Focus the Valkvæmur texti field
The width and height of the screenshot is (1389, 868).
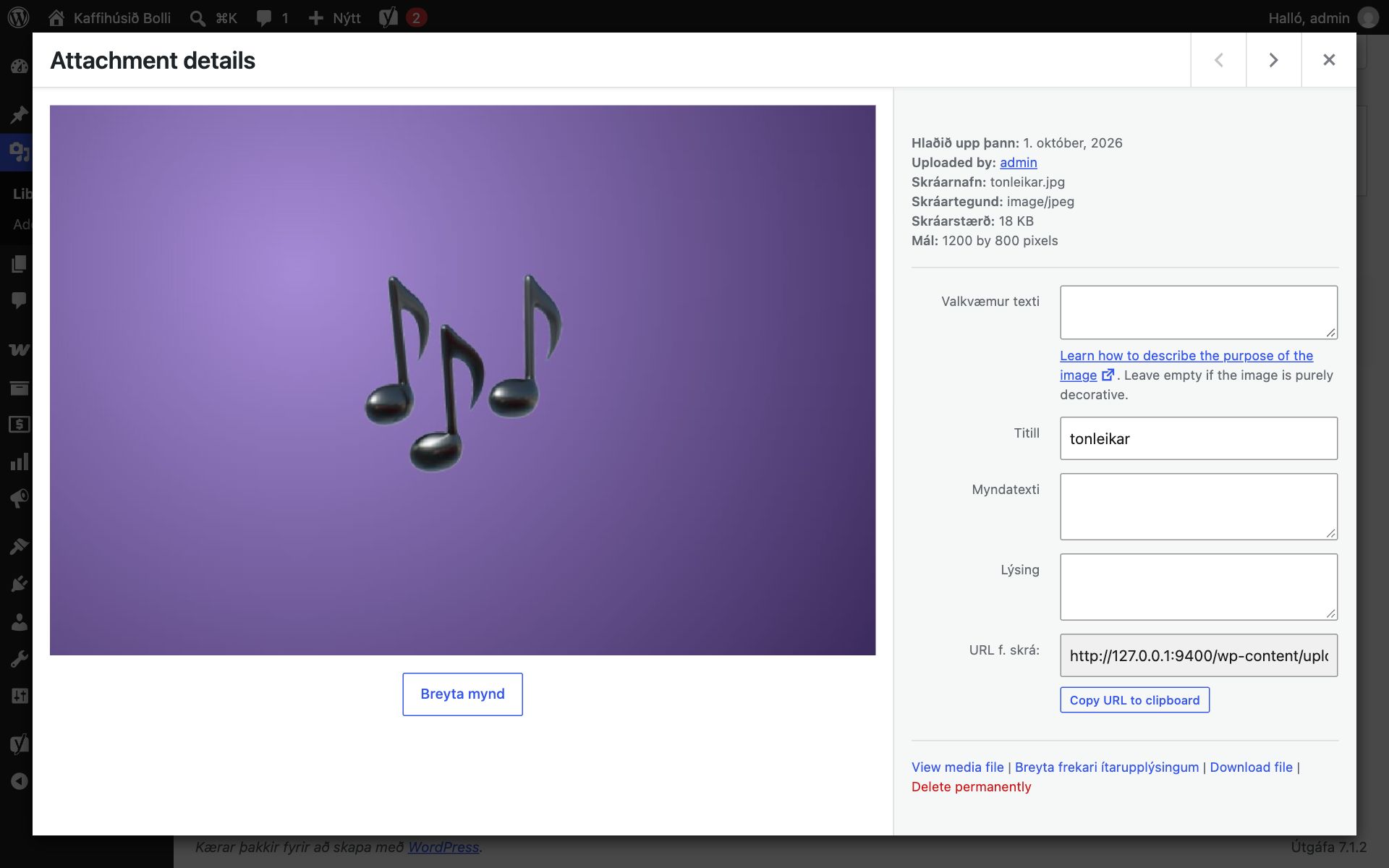(1199, 312)
